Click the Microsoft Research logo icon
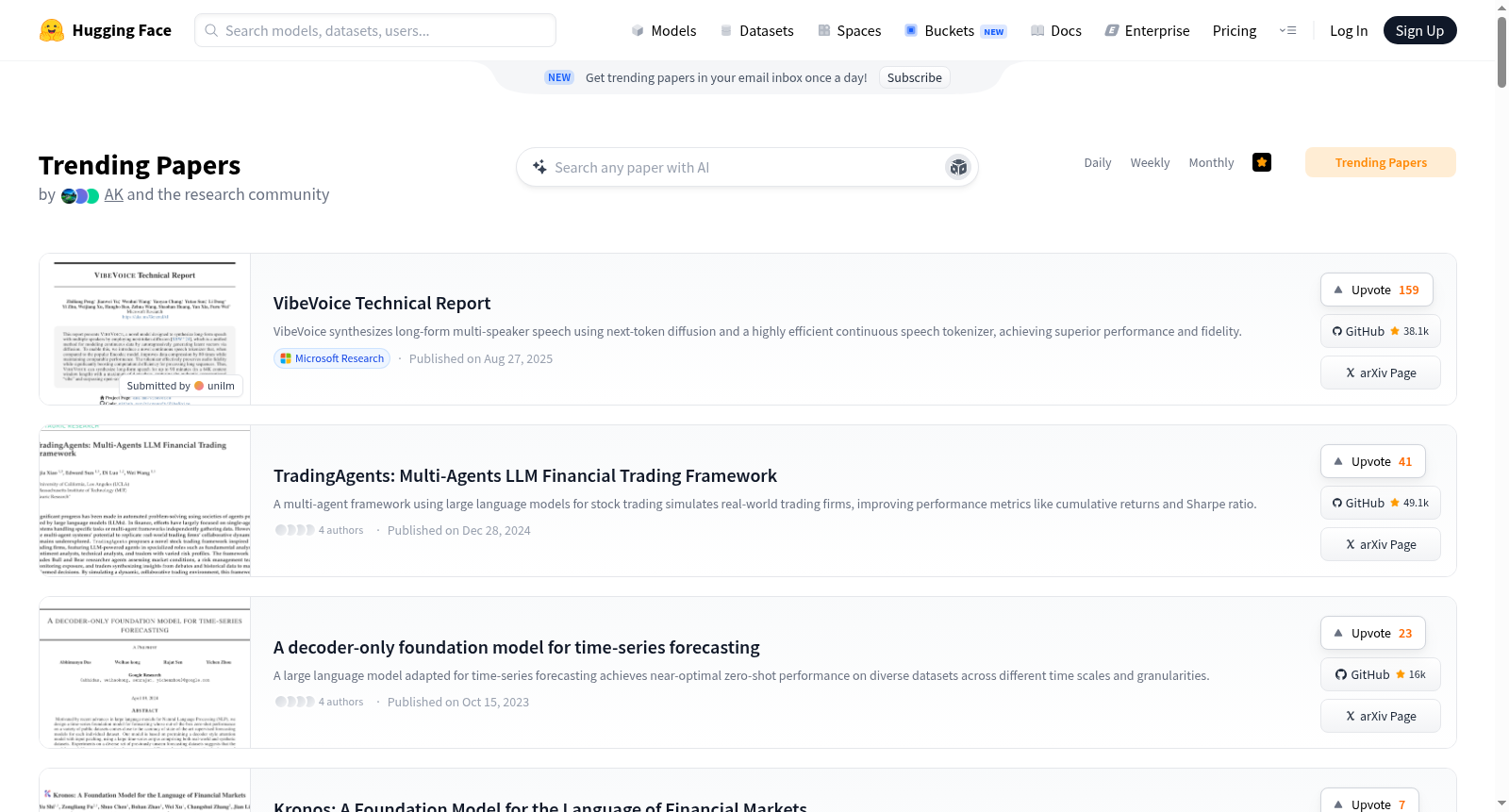Screen dimensions: 1509x812 click(286, 358)
